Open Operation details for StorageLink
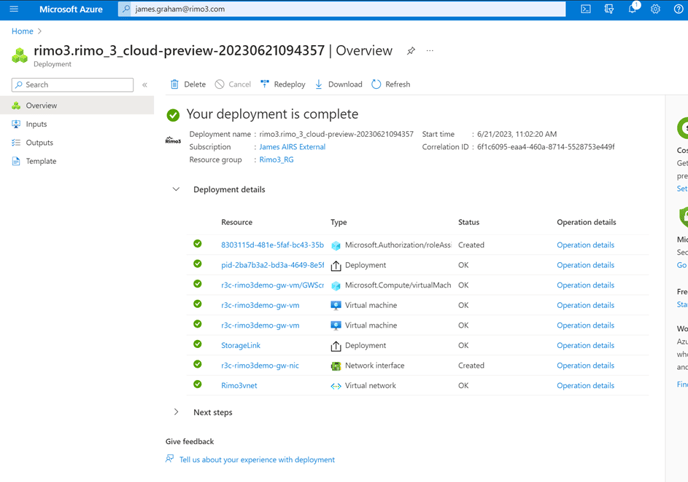Screen dimensions: 688x482 (585, 345)
